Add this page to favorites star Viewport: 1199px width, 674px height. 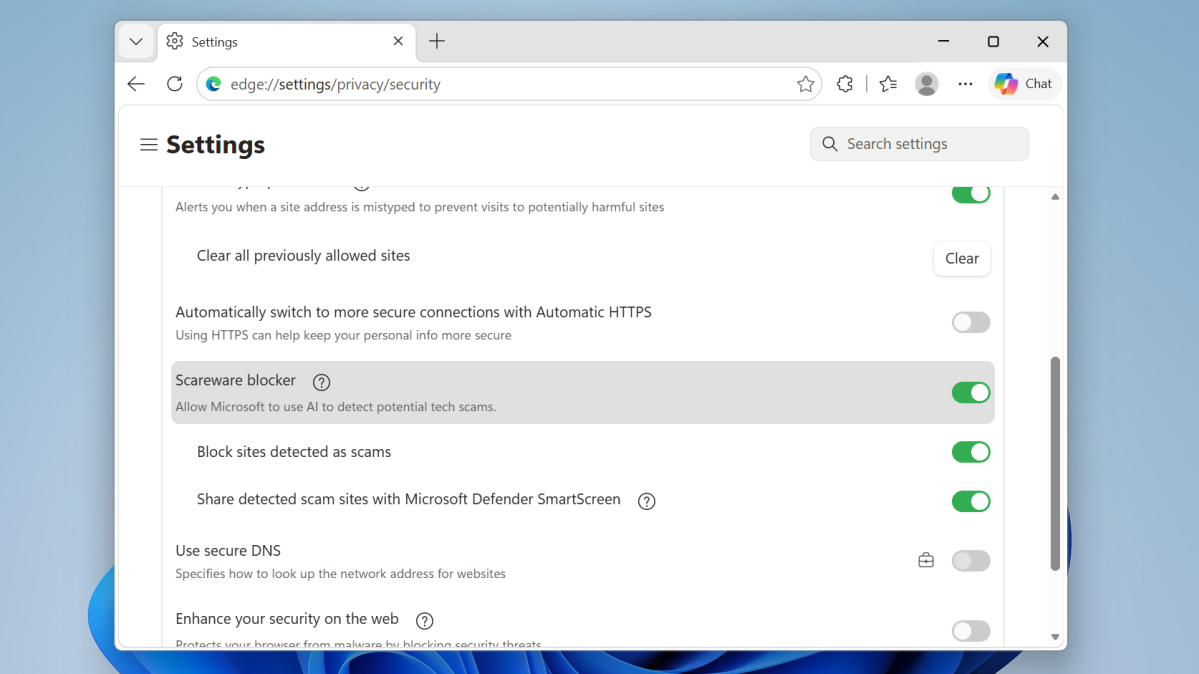[805, 84]
